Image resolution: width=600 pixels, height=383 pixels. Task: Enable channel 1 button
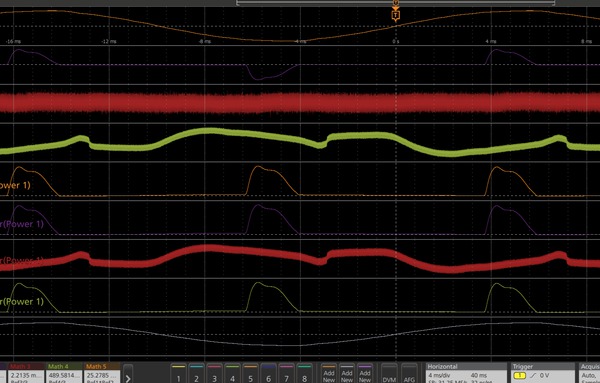[178, 373]
